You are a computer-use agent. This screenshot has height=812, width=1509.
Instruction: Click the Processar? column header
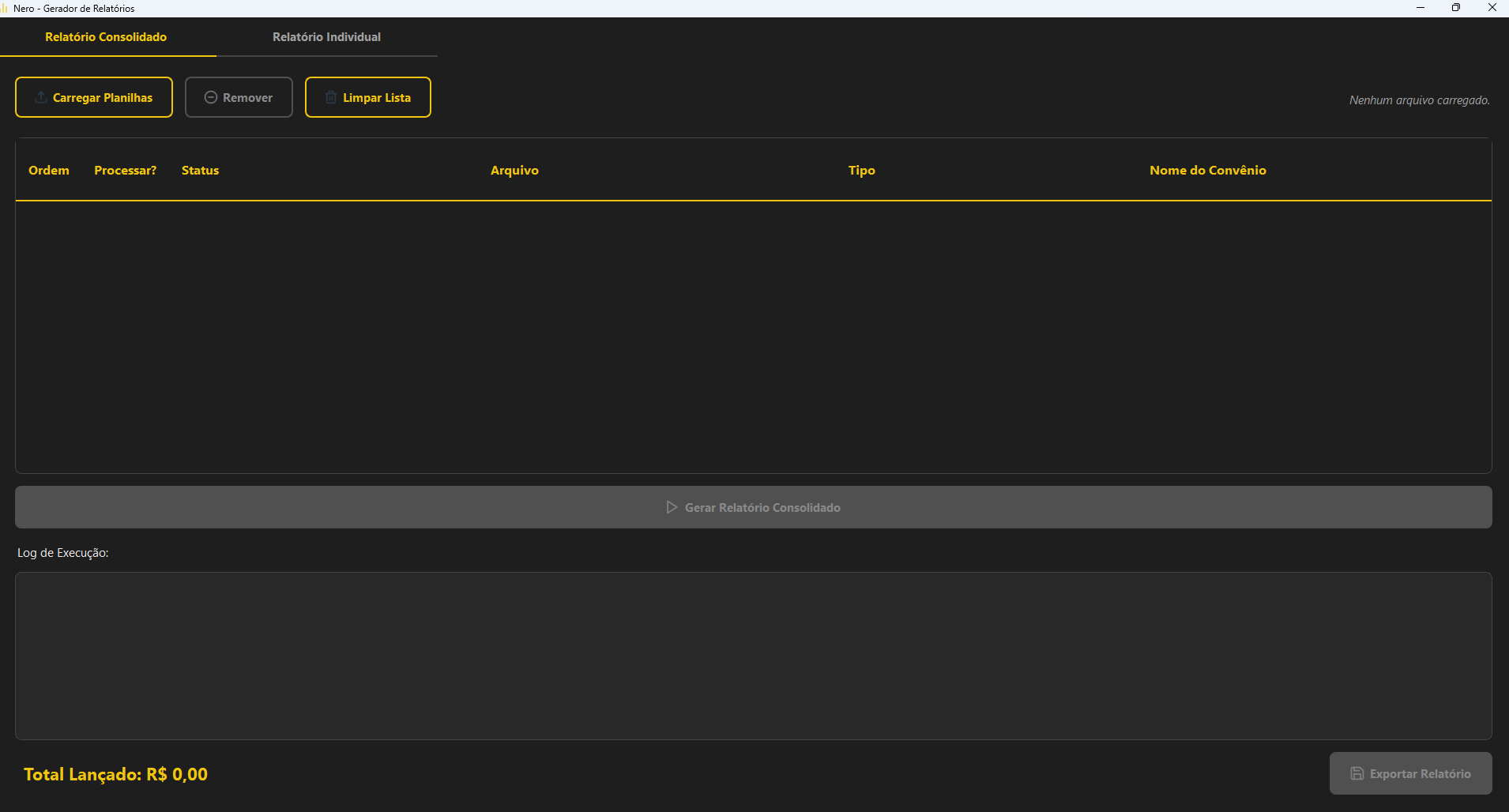pos(125,171)
